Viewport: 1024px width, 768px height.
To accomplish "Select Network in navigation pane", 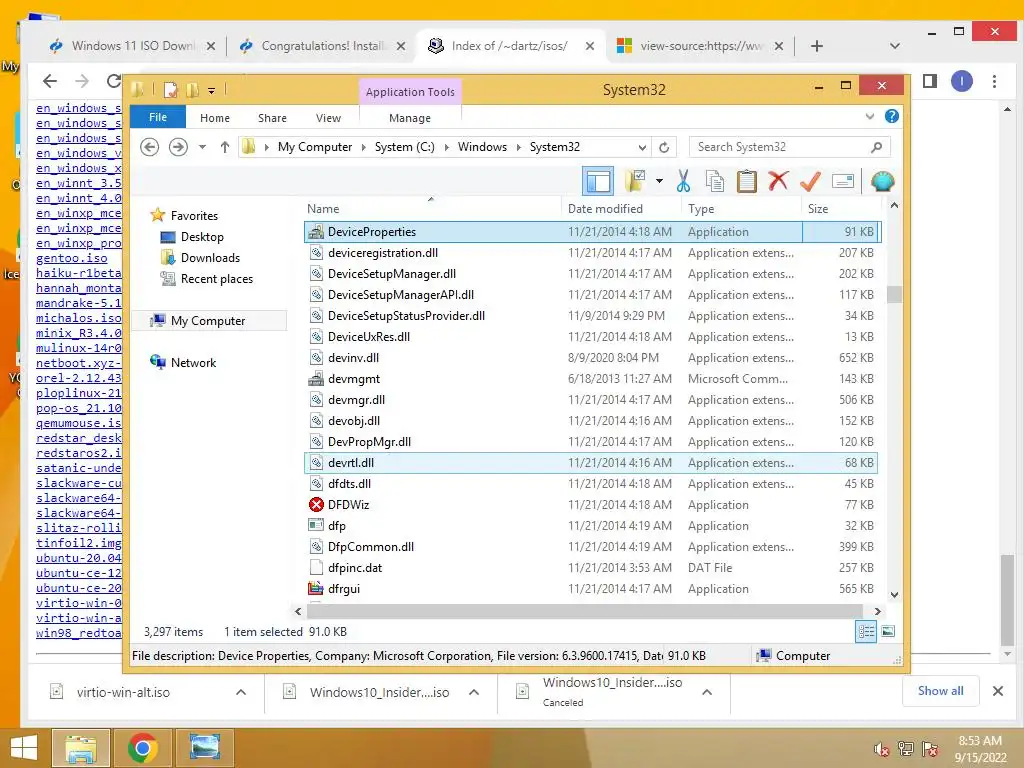I will (193, 362).
